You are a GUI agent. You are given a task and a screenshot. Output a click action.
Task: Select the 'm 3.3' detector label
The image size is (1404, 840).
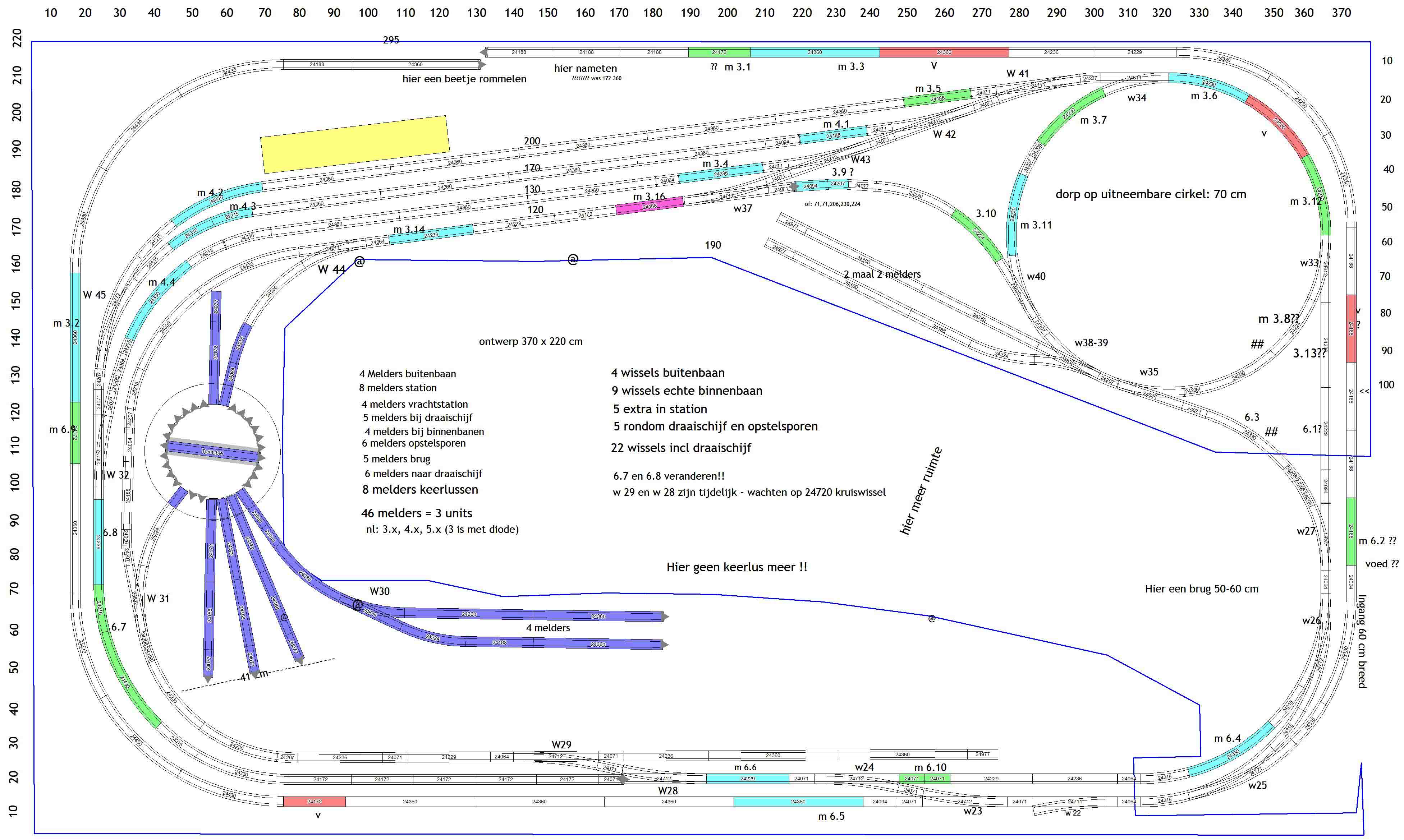pyautogui.click(x=851, y=66)
